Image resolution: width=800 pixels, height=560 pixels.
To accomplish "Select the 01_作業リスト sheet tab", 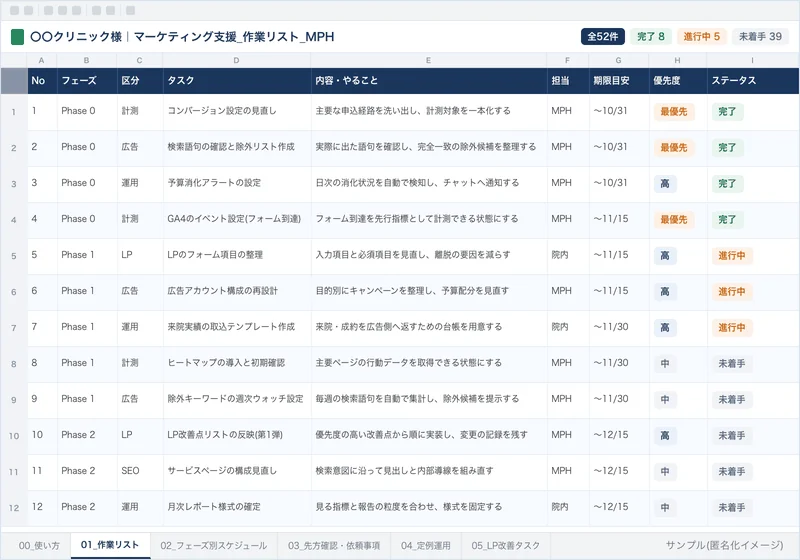I will point(110,545).
